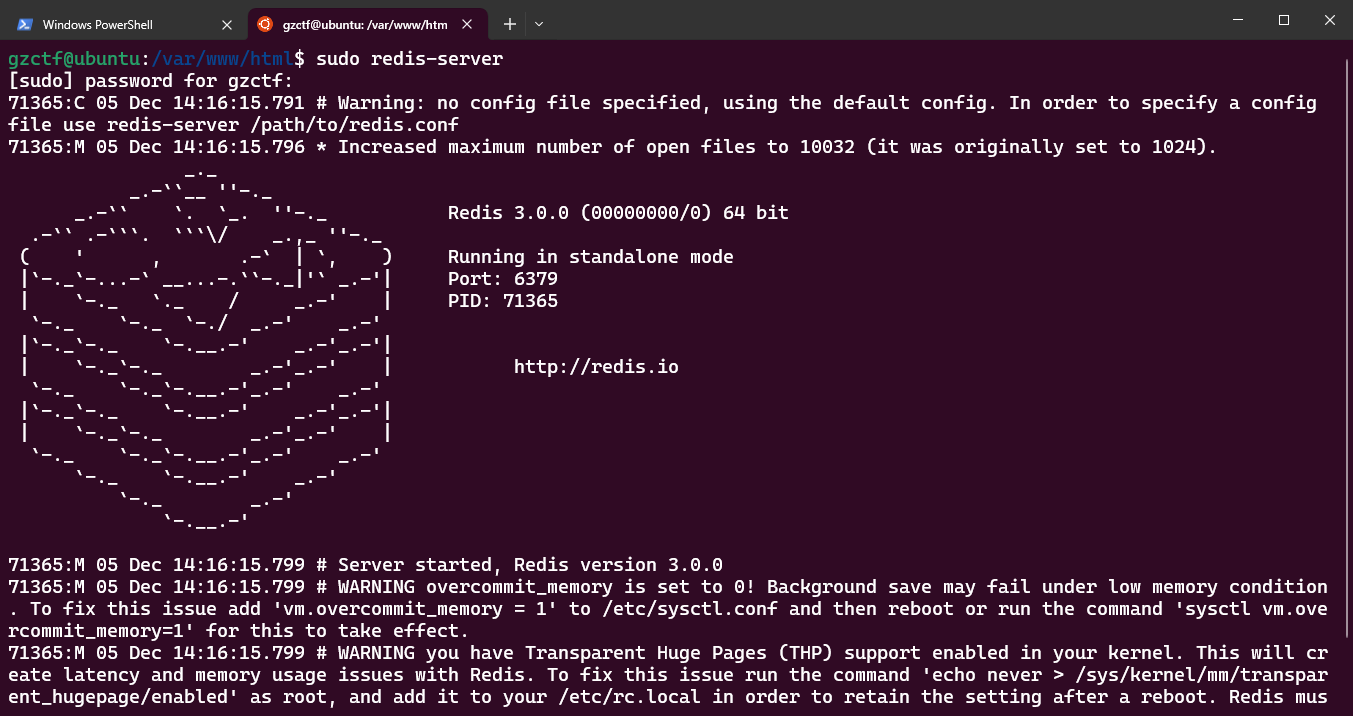Select the gzctf@ubuntu: /var/www/htm tab
Viewport: 1353px width, 716px height.
pos(364,24)
